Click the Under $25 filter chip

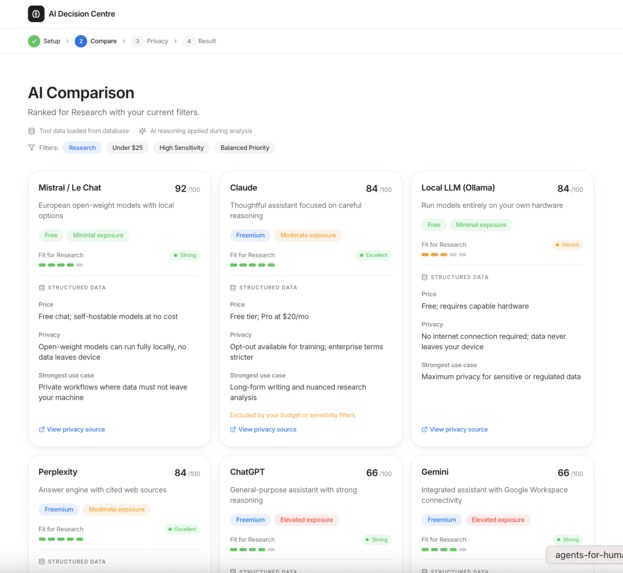pyautogui.click(x=127, y=147)
